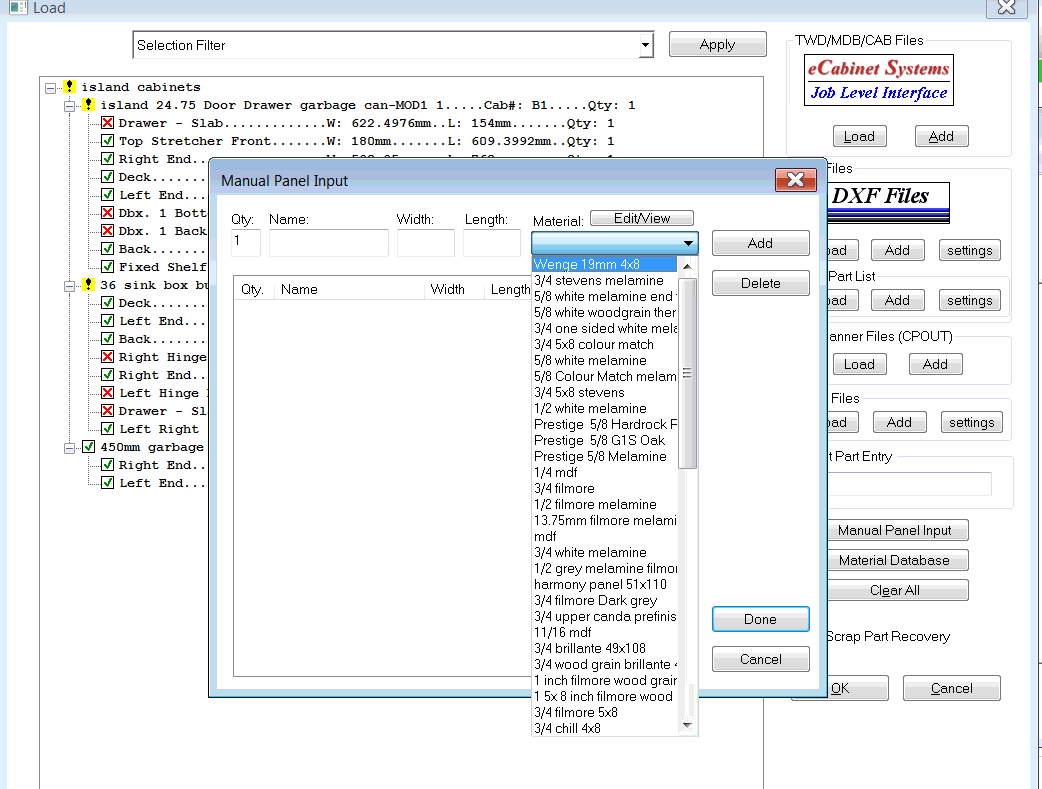Viewport: 1042px width, 789px height.
Task: Choose 3/4 brillante 49x108 from material list
Action: click(590, 648)
